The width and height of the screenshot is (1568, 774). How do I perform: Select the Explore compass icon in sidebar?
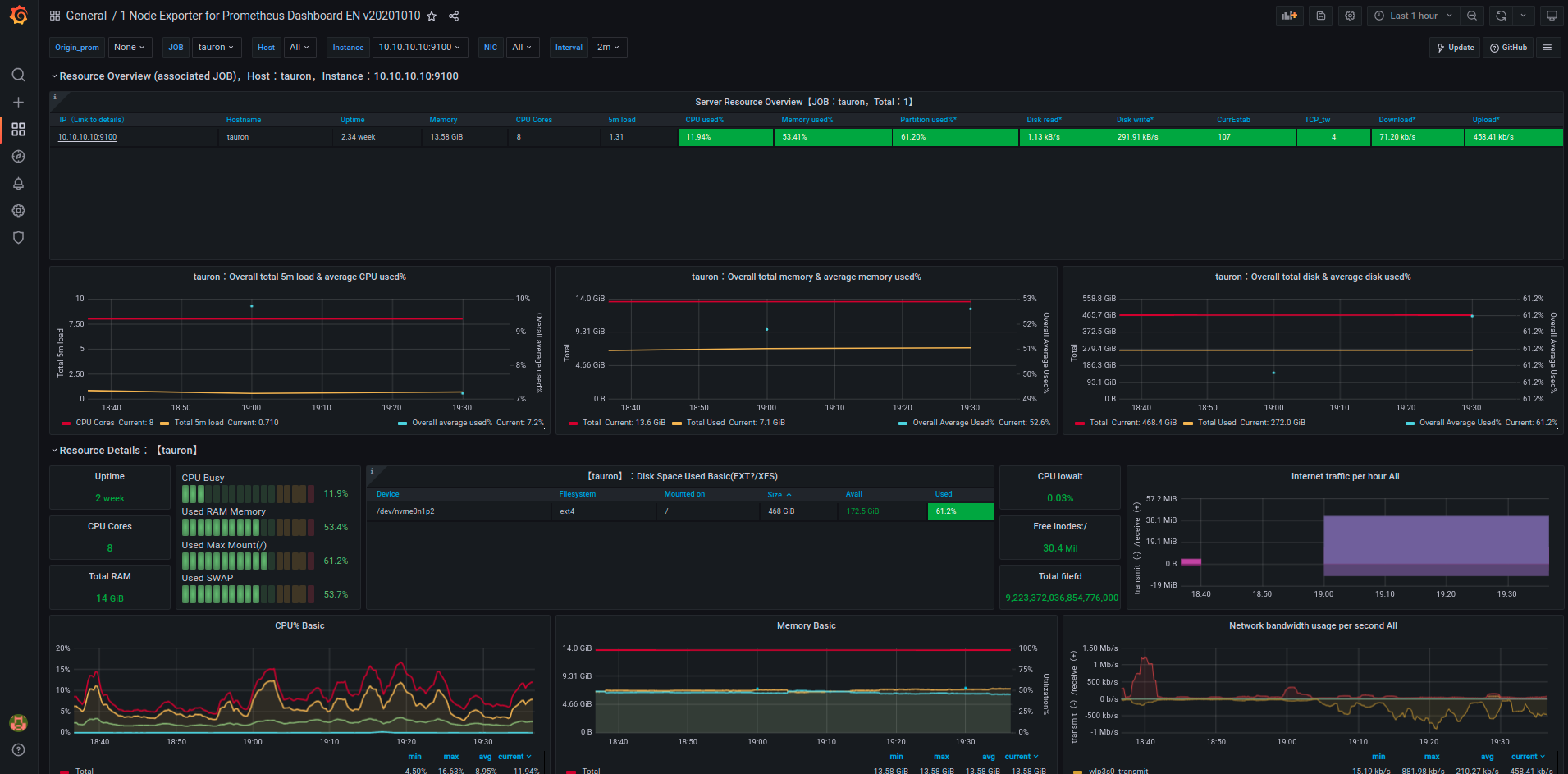(18, 156)
